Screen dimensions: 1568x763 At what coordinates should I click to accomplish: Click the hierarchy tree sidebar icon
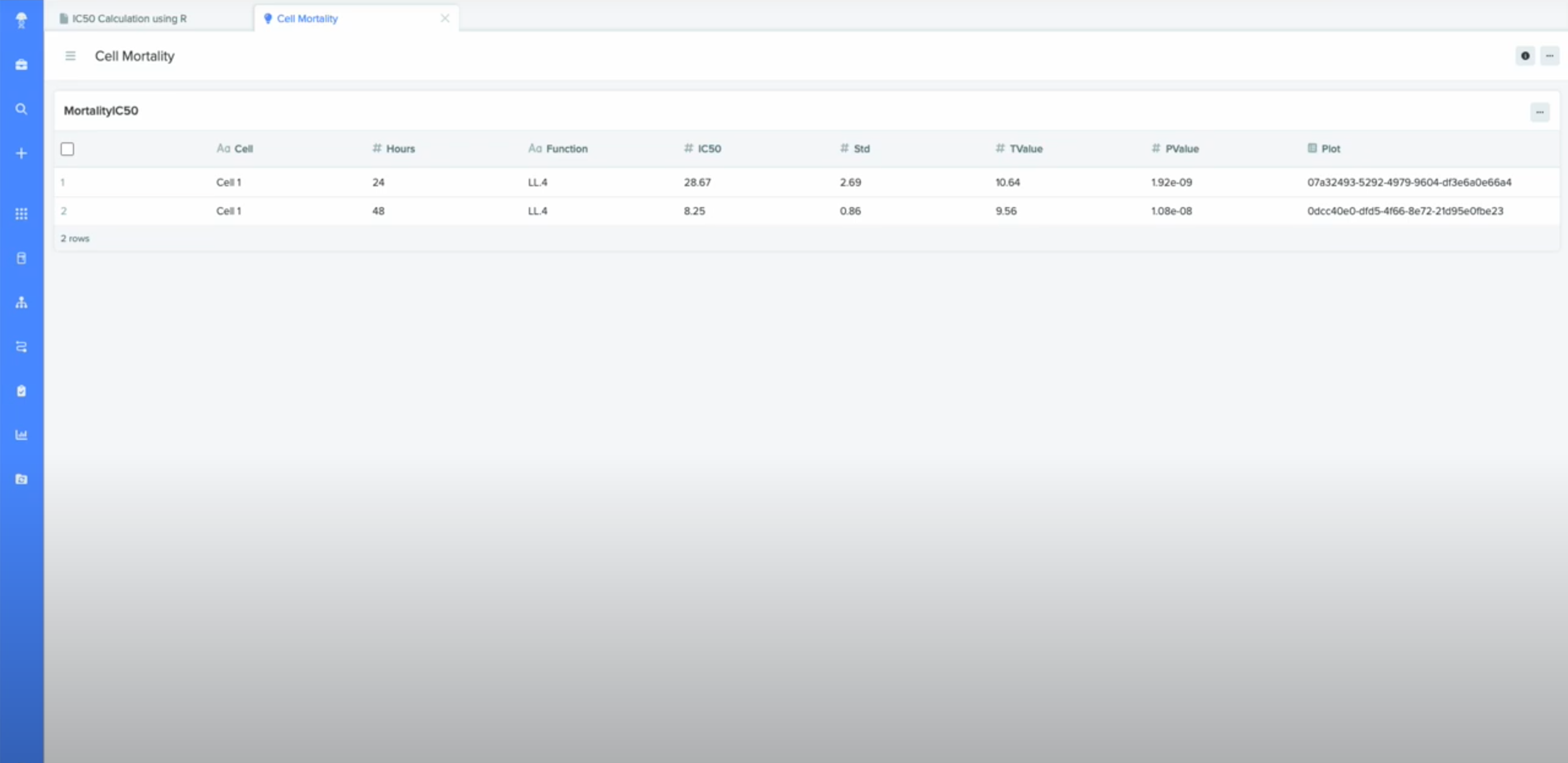[x=21, y=302]
